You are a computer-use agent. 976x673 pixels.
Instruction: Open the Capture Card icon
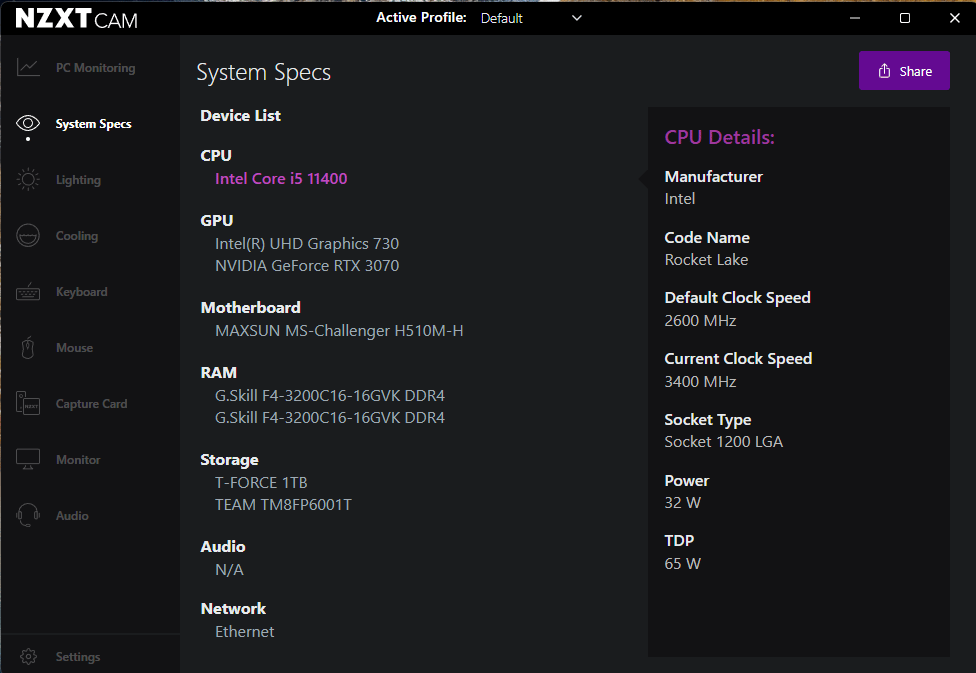coord(28,403)
